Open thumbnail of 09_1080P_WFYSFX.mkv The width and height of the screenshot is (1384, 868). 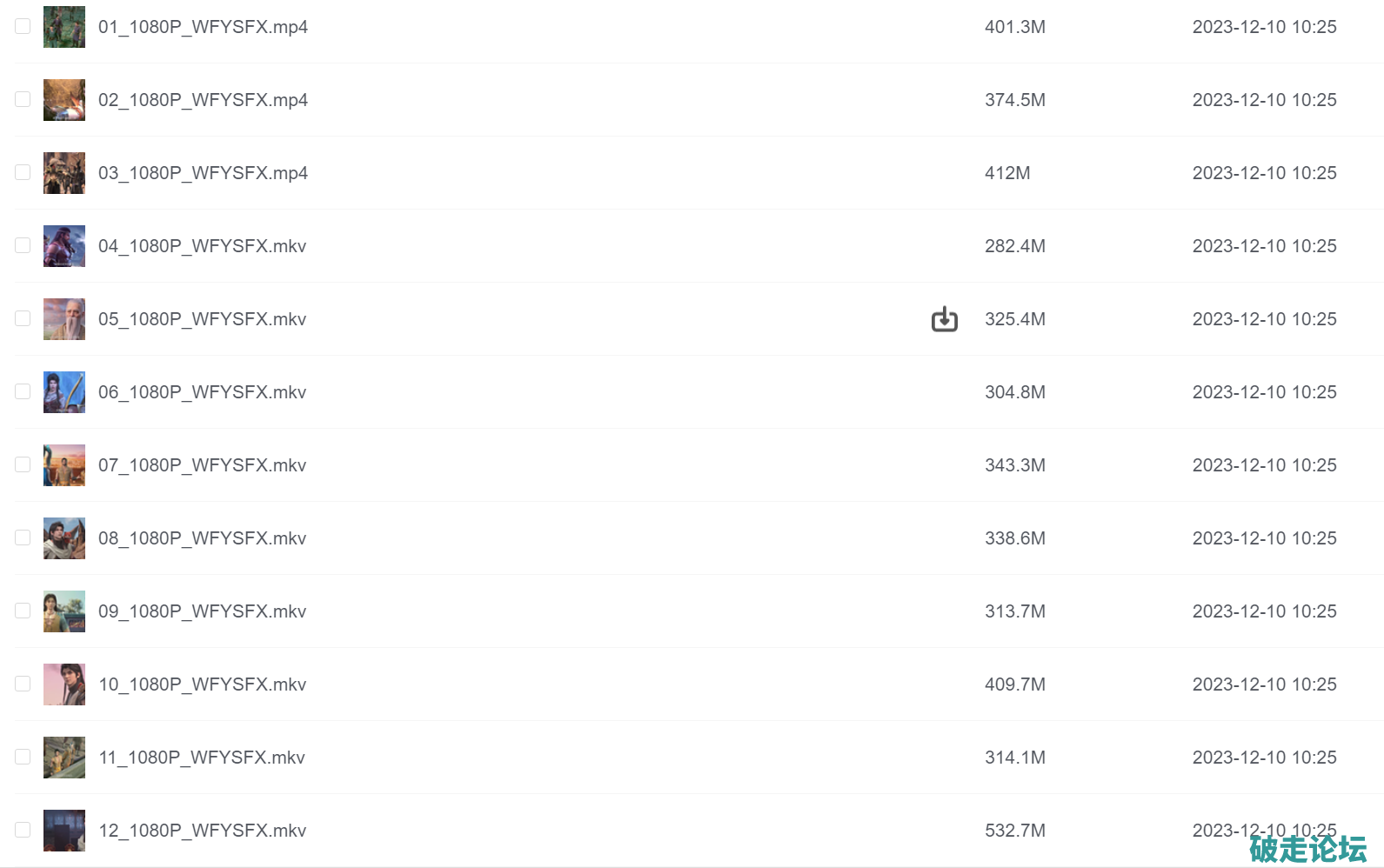[64, 611]
